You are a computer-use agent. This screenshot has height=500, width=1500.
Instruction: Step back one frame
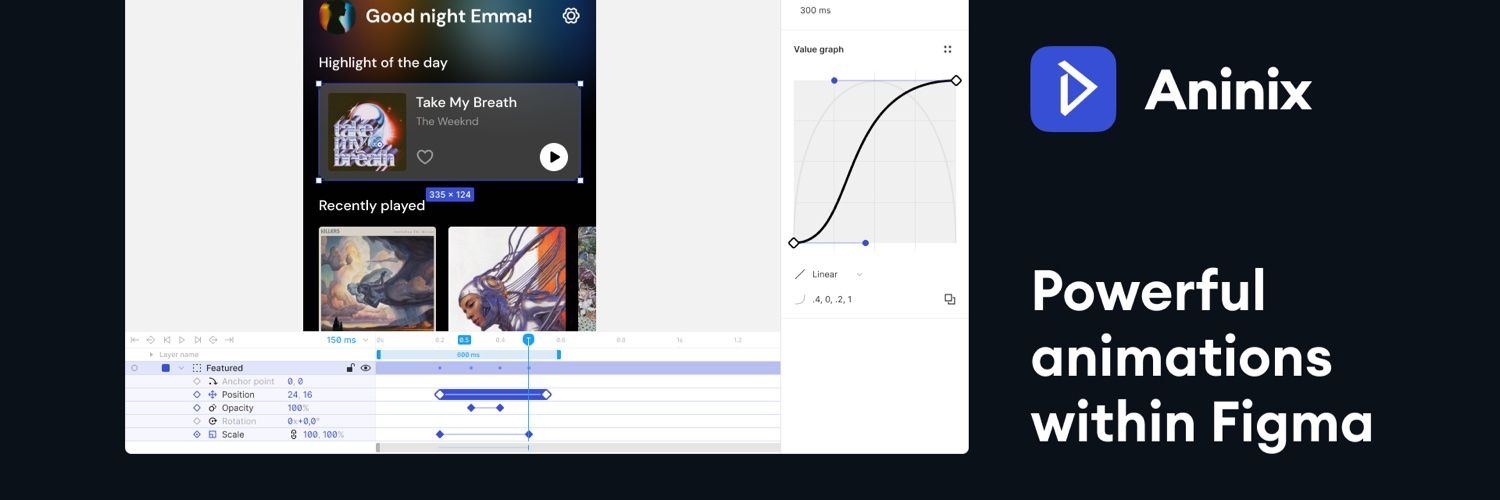pos(167,340)
